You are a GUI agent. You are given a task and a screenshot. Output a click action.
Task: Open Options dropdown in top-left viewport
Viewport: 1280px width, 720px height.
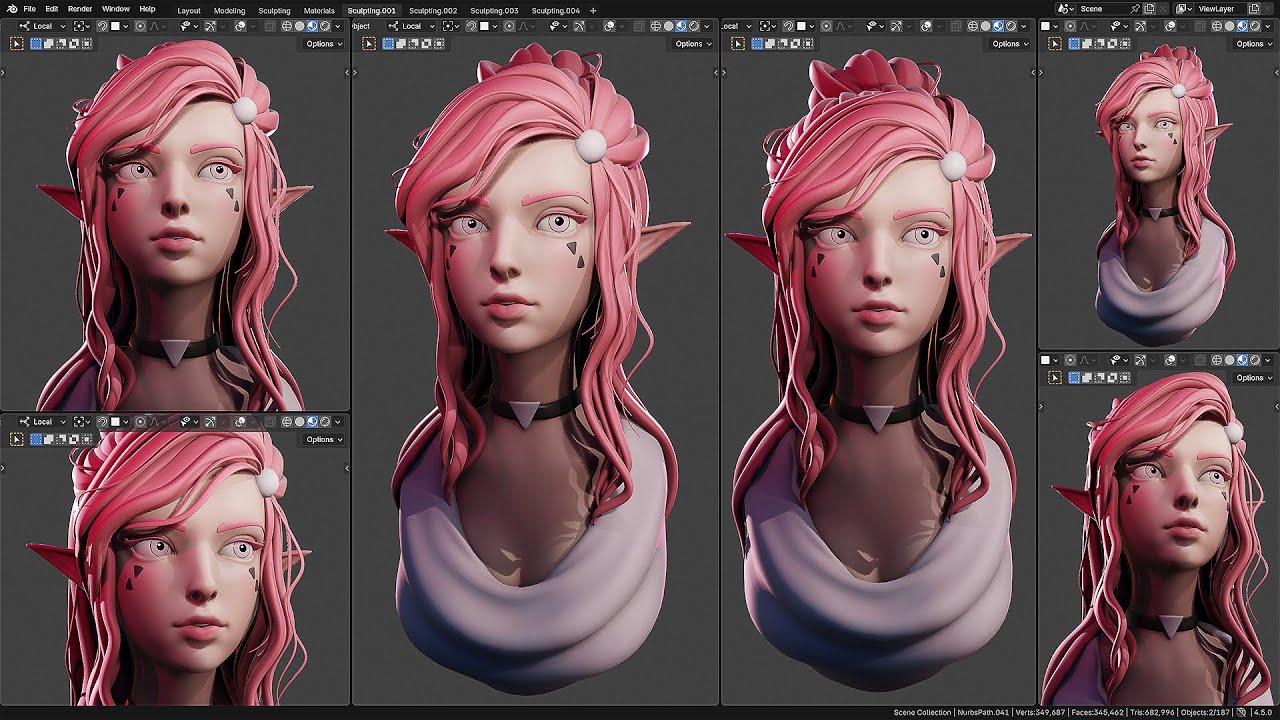[x=324, y=44]
